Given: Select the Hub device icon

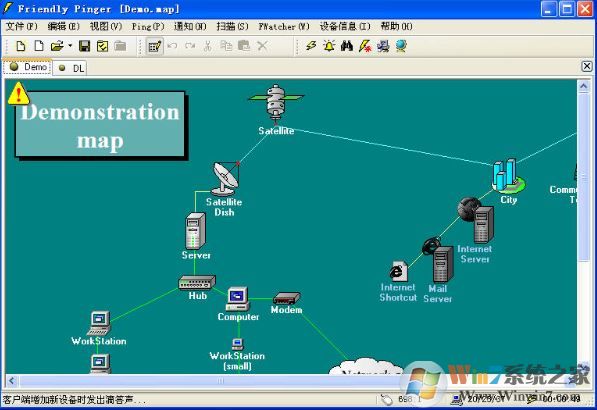Looking at the screenshot, I should pos(197,283).
